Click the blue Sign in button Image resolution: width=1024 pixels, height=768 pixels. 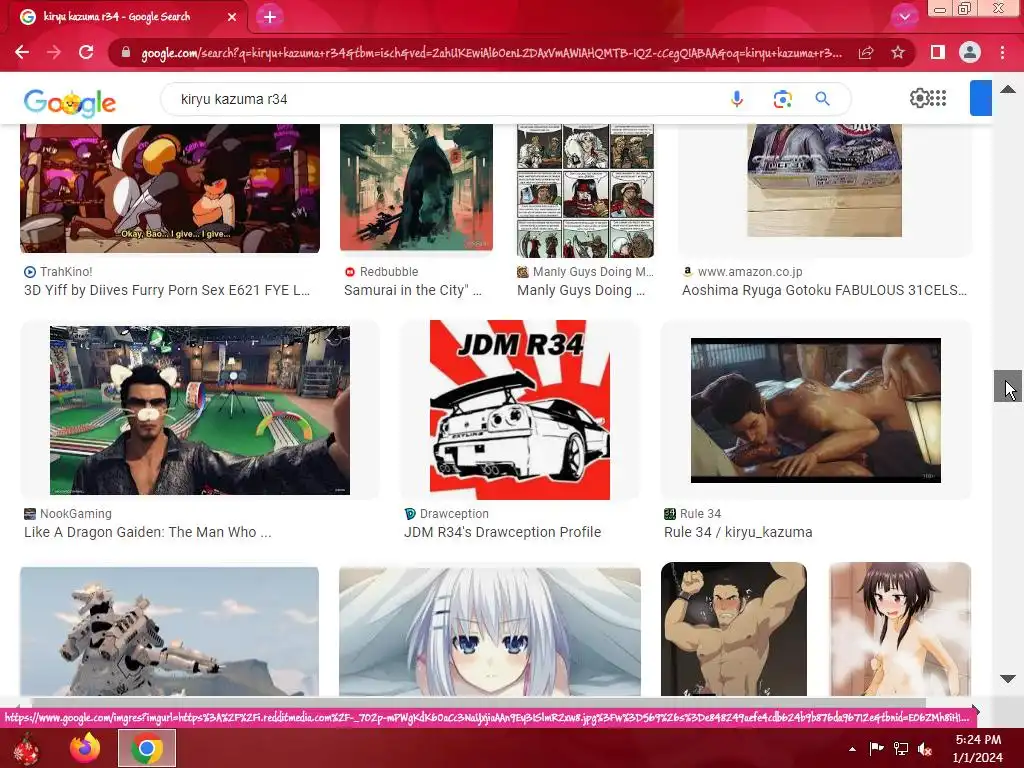(x=981, y=98)
